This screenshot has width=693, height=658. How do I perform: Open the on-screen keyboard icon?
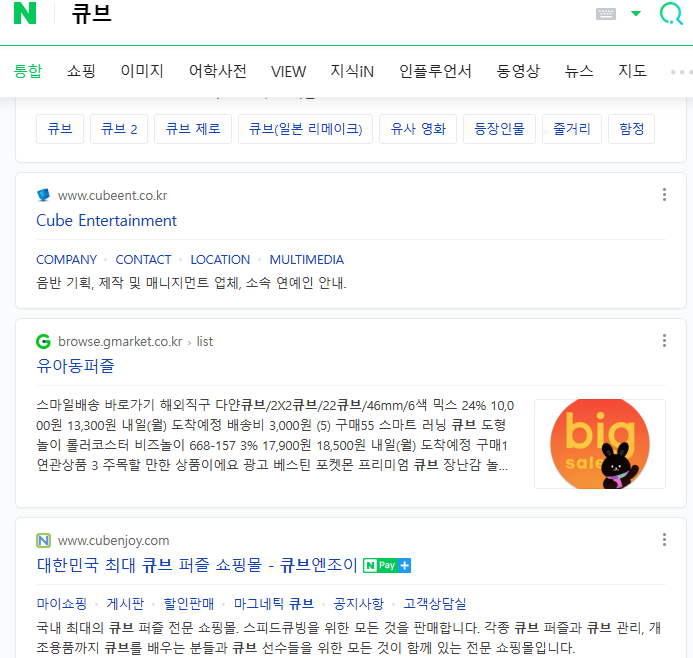(605, 14)
